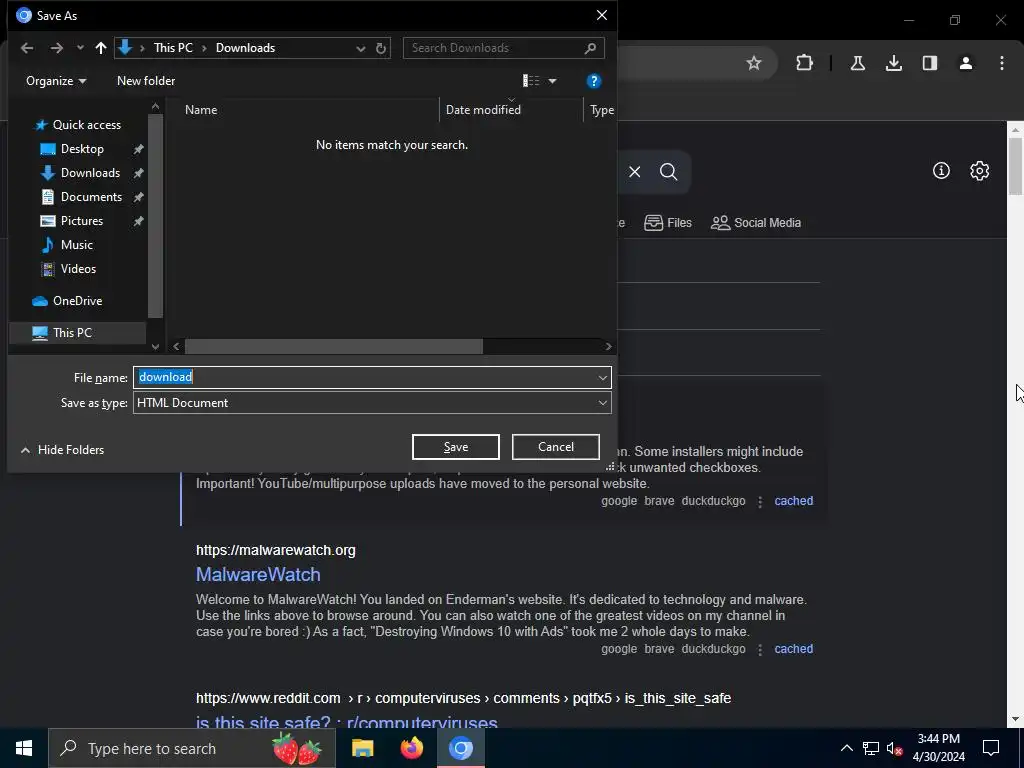1024x768 pixels.
Task: Click google under MalwareWatch result
Action: (x=618, y=648)
